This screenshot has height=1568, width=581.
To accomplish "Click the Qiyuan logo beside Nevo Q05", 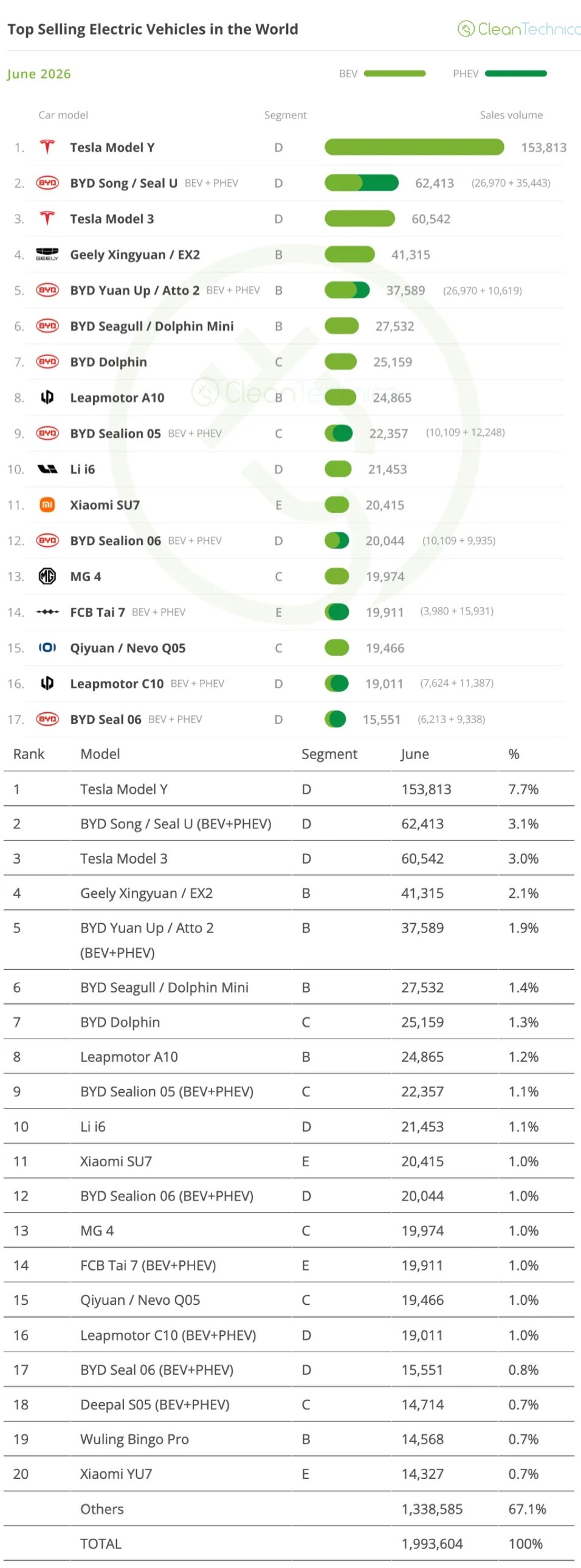I will 47,648.
